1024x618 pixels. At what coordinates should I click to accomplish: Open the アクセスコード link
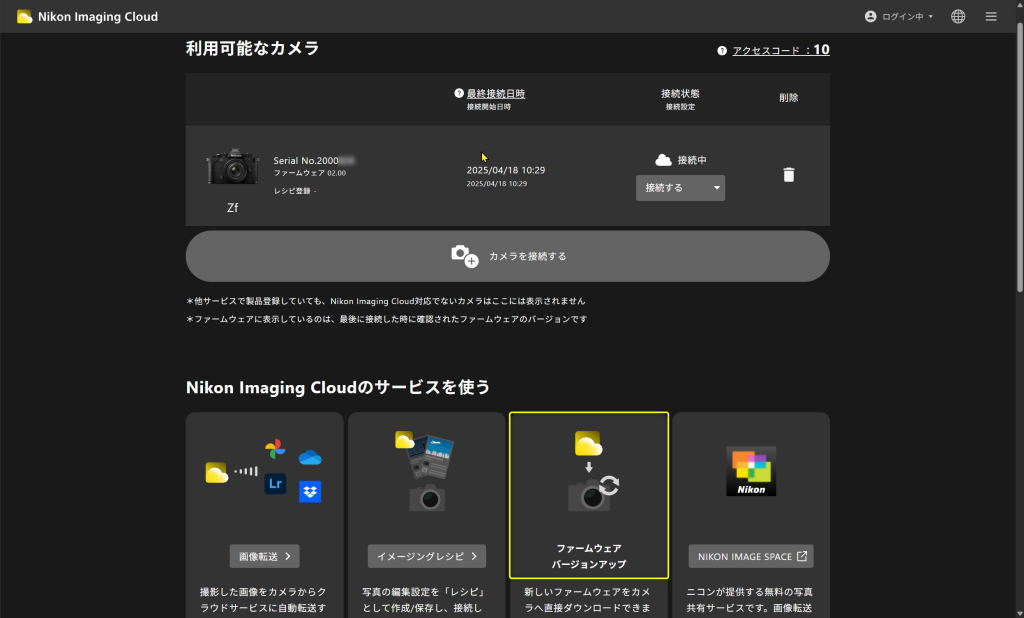tap(780, 50)
